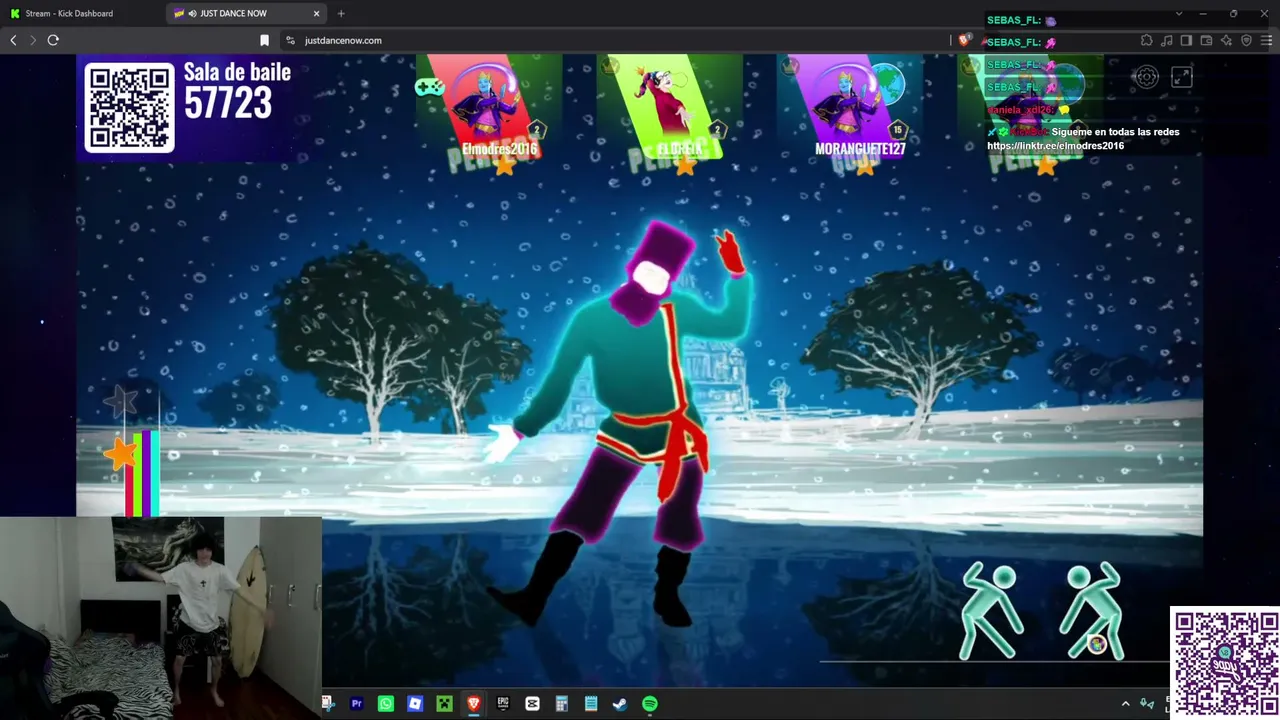Select the JUST DANCE NOW tab

(x=247, y=13)
